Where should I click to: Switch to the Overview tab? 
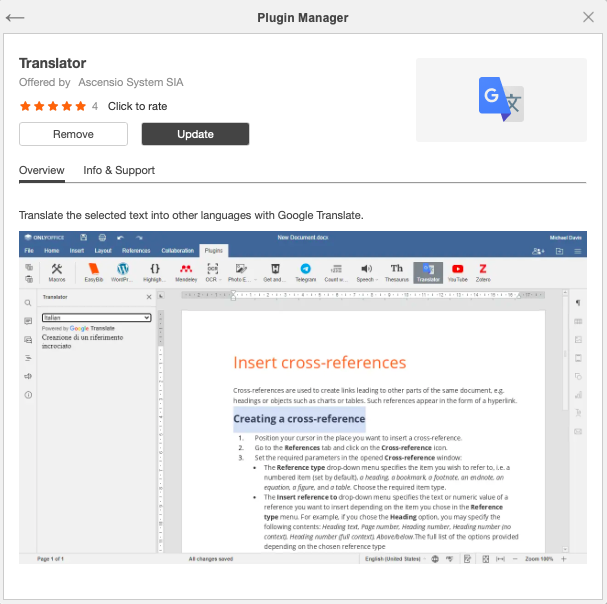click(41, 170)
